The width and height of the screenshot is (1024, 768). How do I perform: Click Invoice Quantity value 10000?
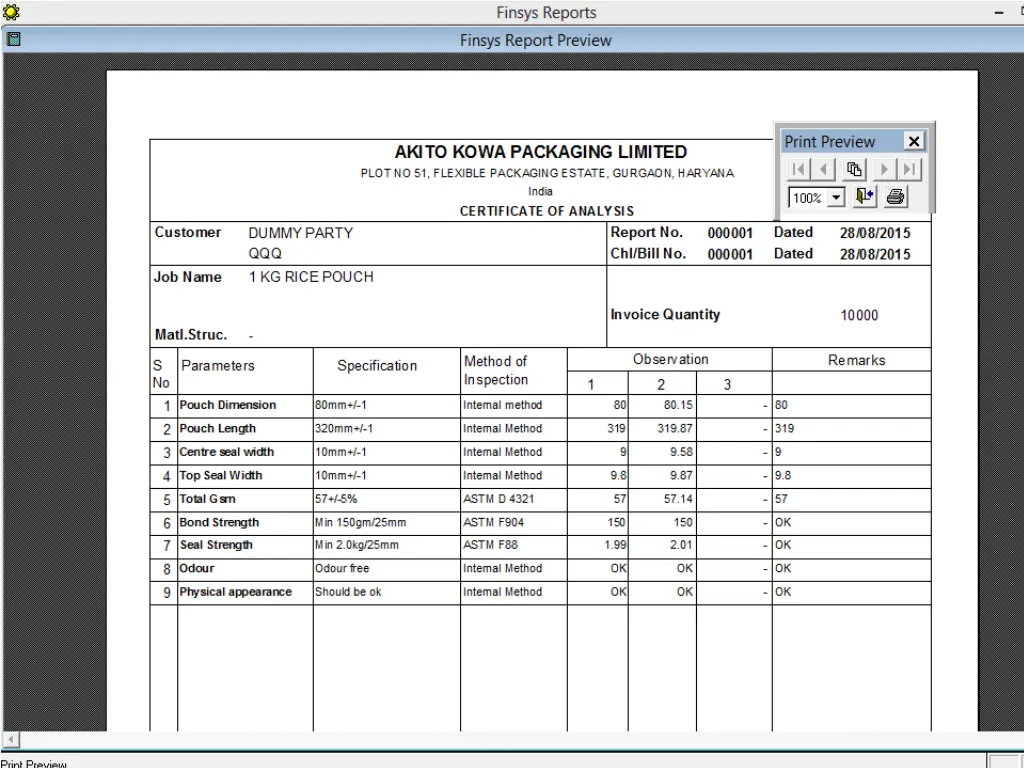click(x=859, y=315)
